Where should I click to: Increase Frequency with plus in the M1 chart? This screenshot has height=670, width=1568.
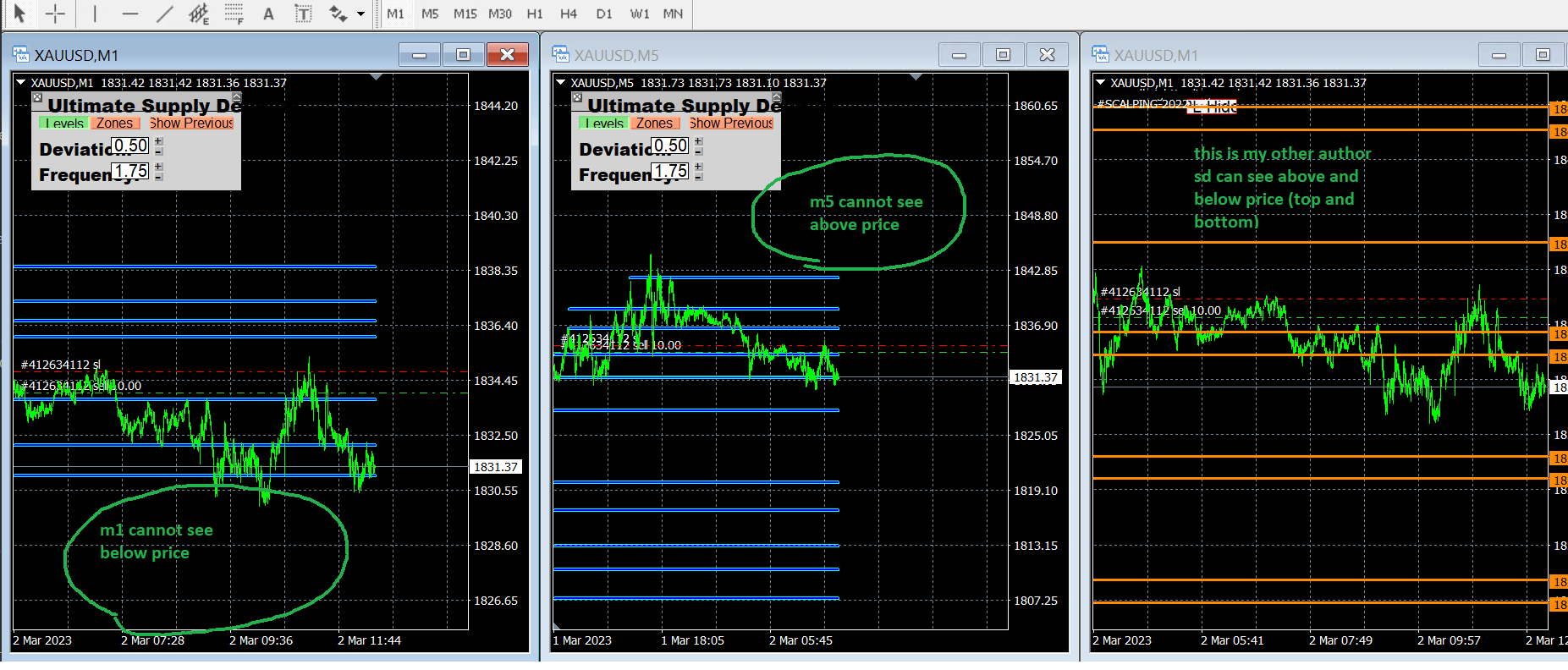pos(159,167)
